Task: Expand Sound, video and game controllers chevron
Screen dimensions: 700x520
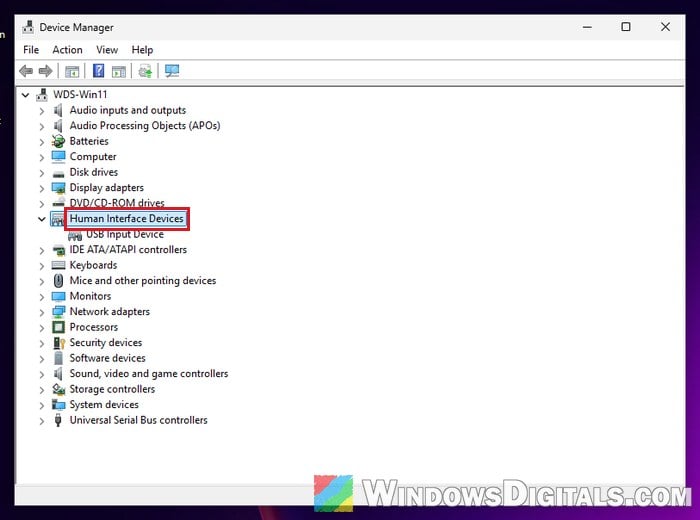Action: tap(42, 374)
